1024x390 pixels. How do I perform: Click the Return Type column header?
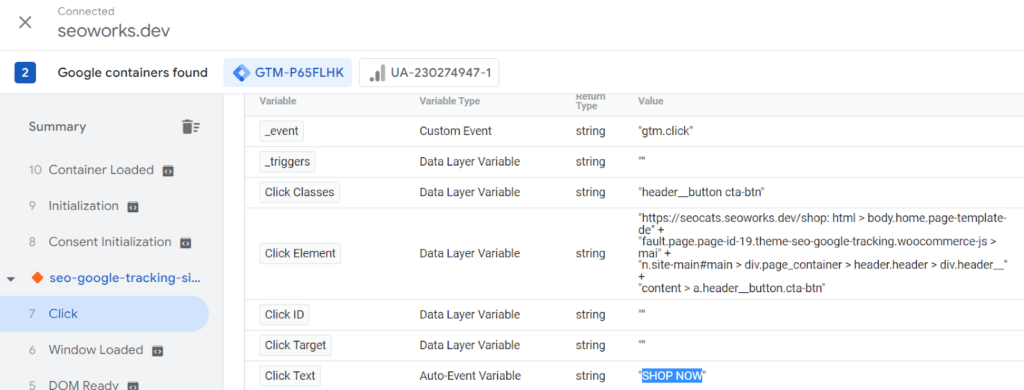(590, 101)
